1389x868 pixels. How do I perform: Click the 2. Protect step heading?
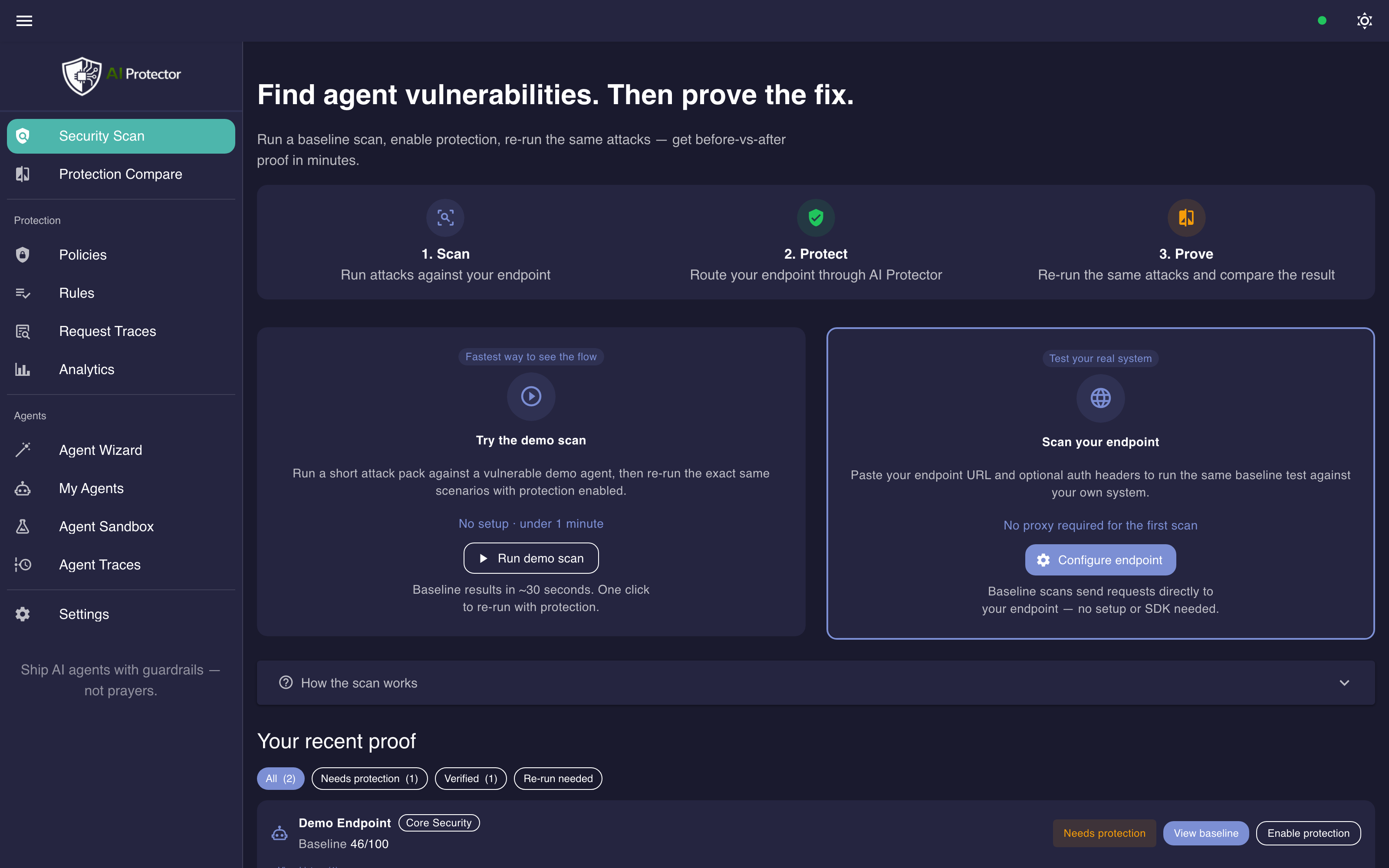click(x=816, y=254)
